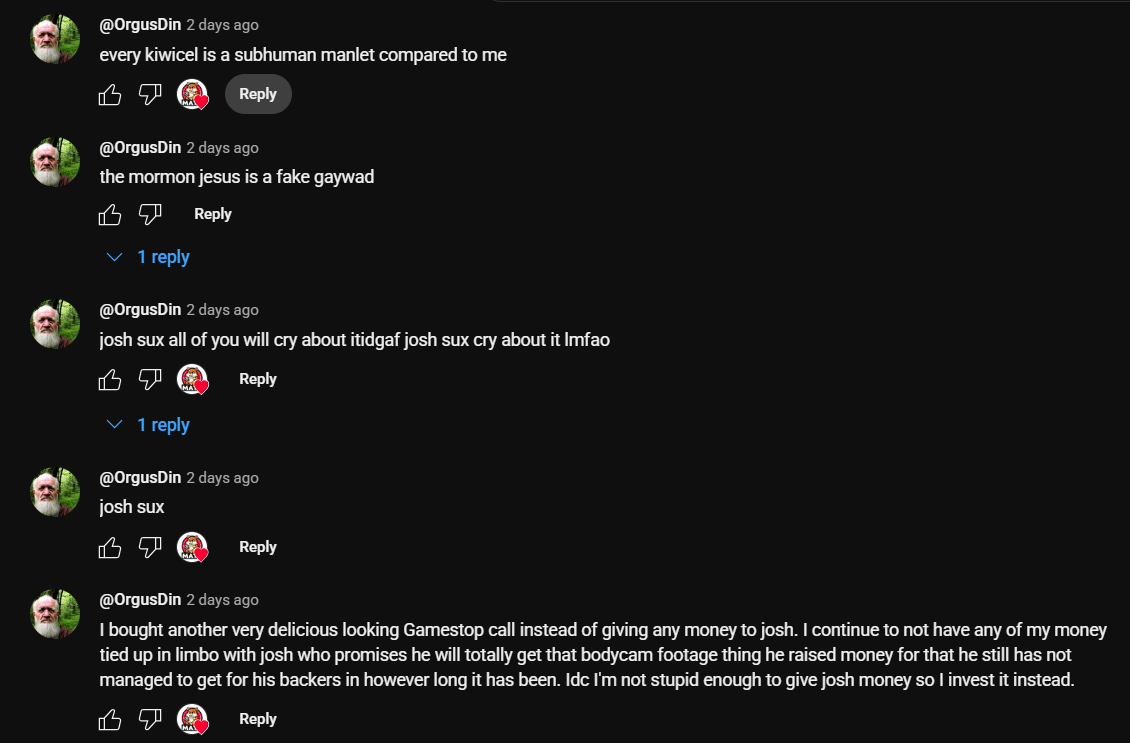This screenshot has width=1130, height=743.
Task: Dislike the 'mormon jesus' comment
Action: pyautogui.click(x=150, y=214)
